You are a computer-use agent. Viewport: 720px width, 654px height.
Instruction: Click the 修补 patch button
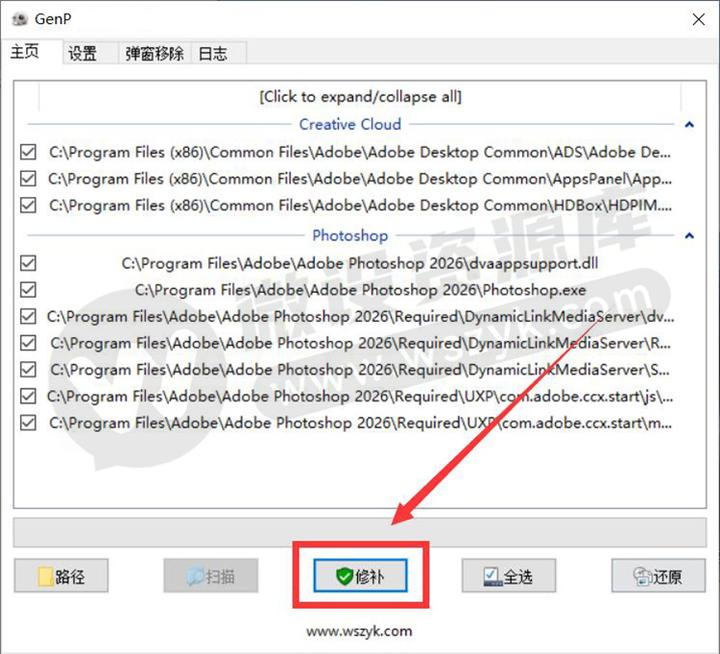click(360, 575)
